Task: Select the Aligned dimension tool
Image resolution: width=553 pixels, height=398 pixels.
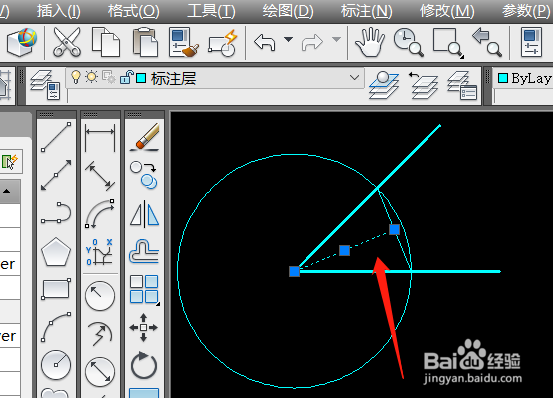Action: pos(100,175)
